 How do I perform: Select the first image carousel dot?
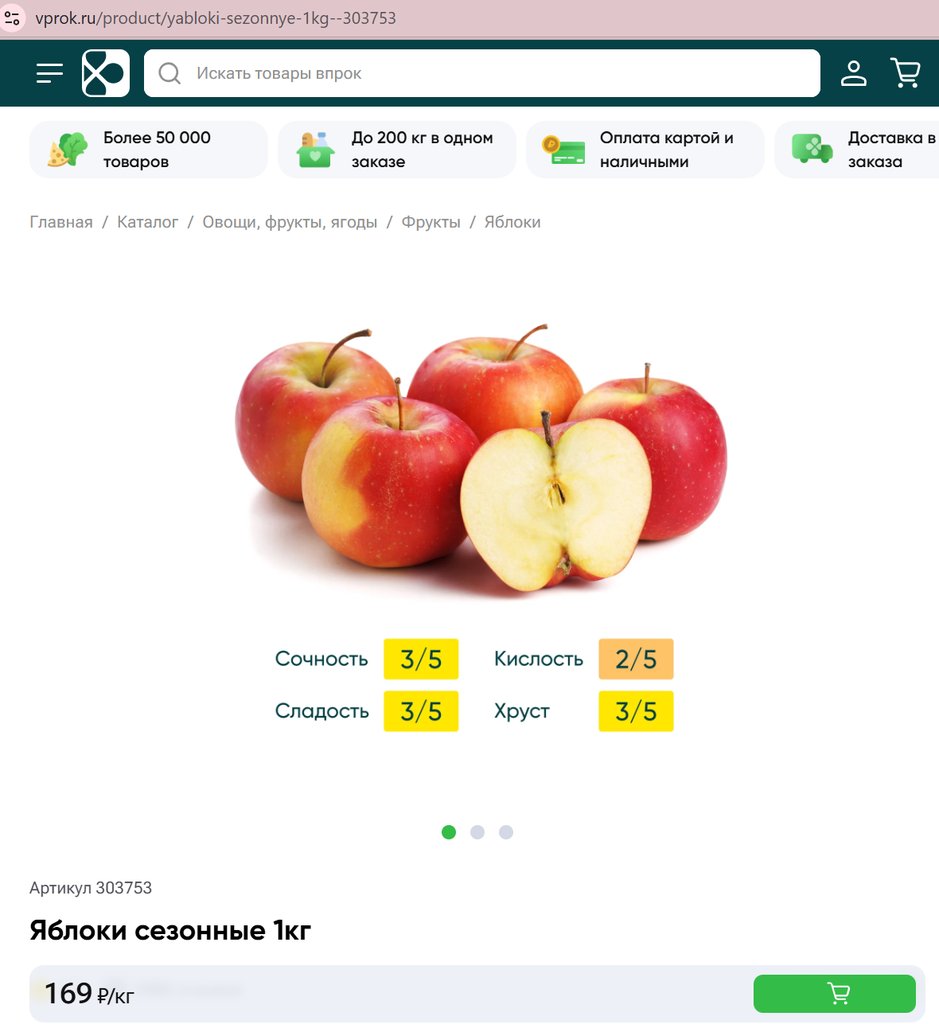click(449, 832)
